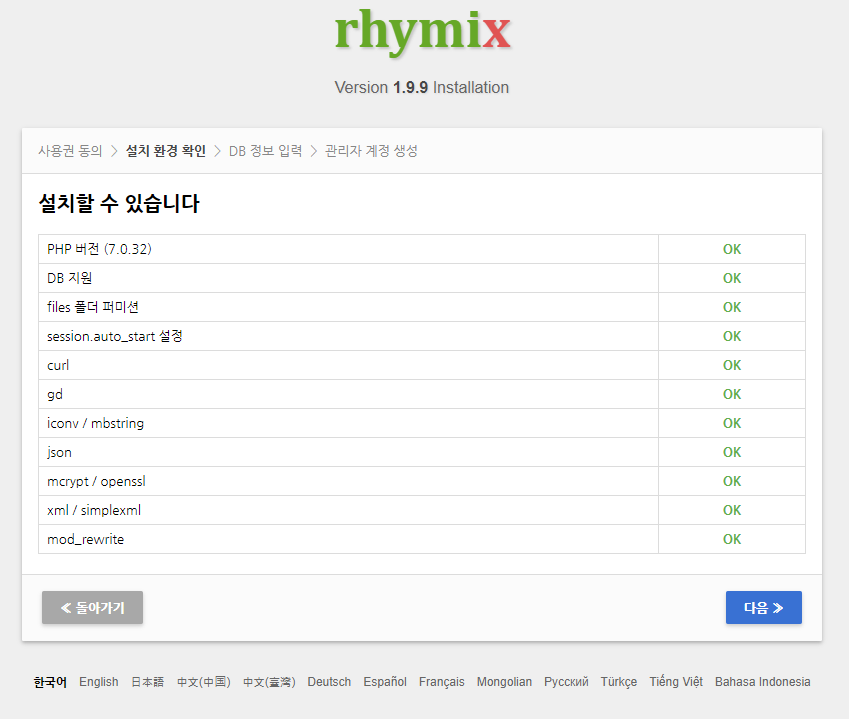Switch language to Bahasa Indonesia
This screenshot has height=719, width=849.
762,682
